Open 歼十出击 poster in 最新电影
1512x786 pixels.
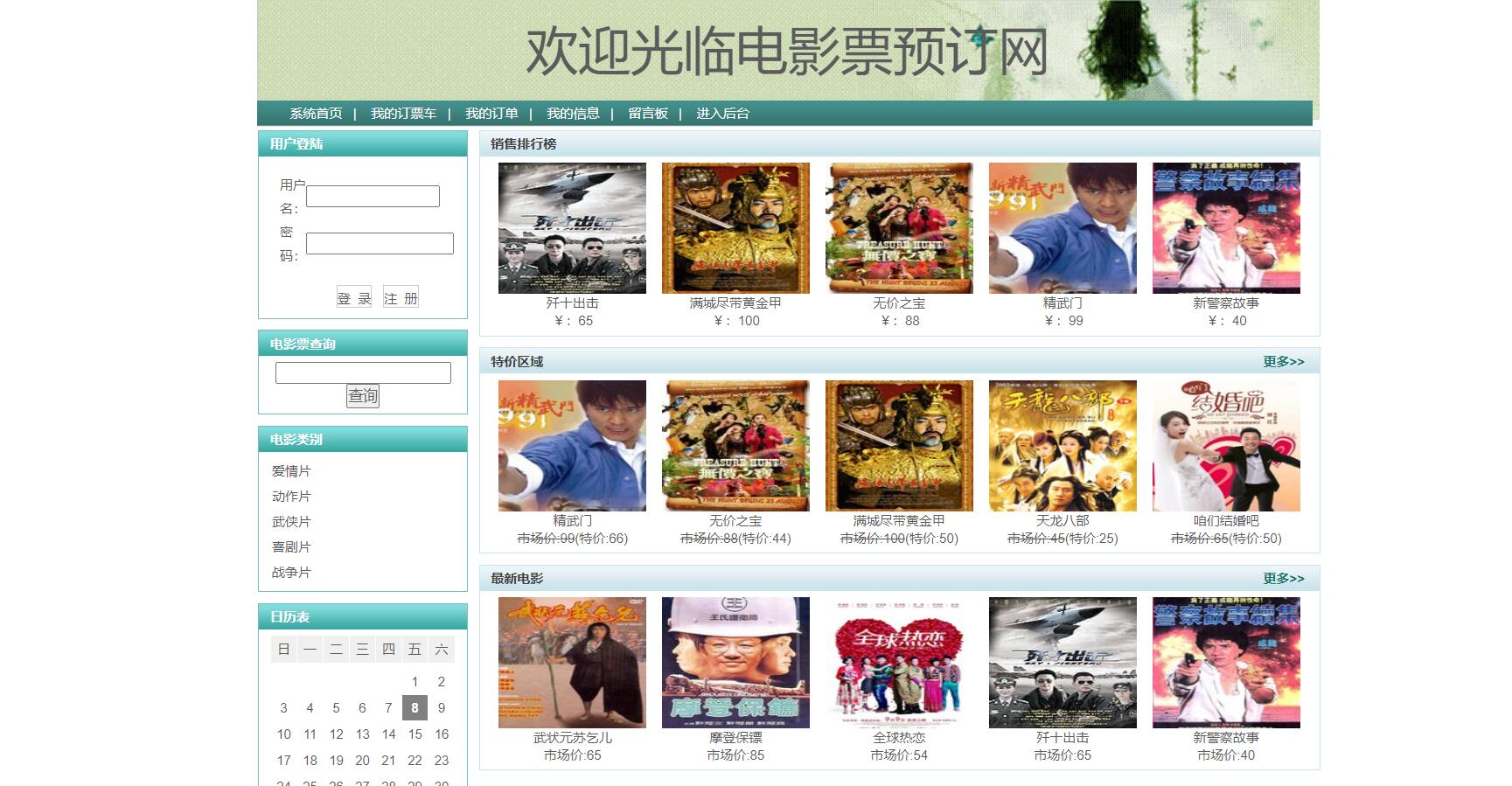(x=1063, y=663)
